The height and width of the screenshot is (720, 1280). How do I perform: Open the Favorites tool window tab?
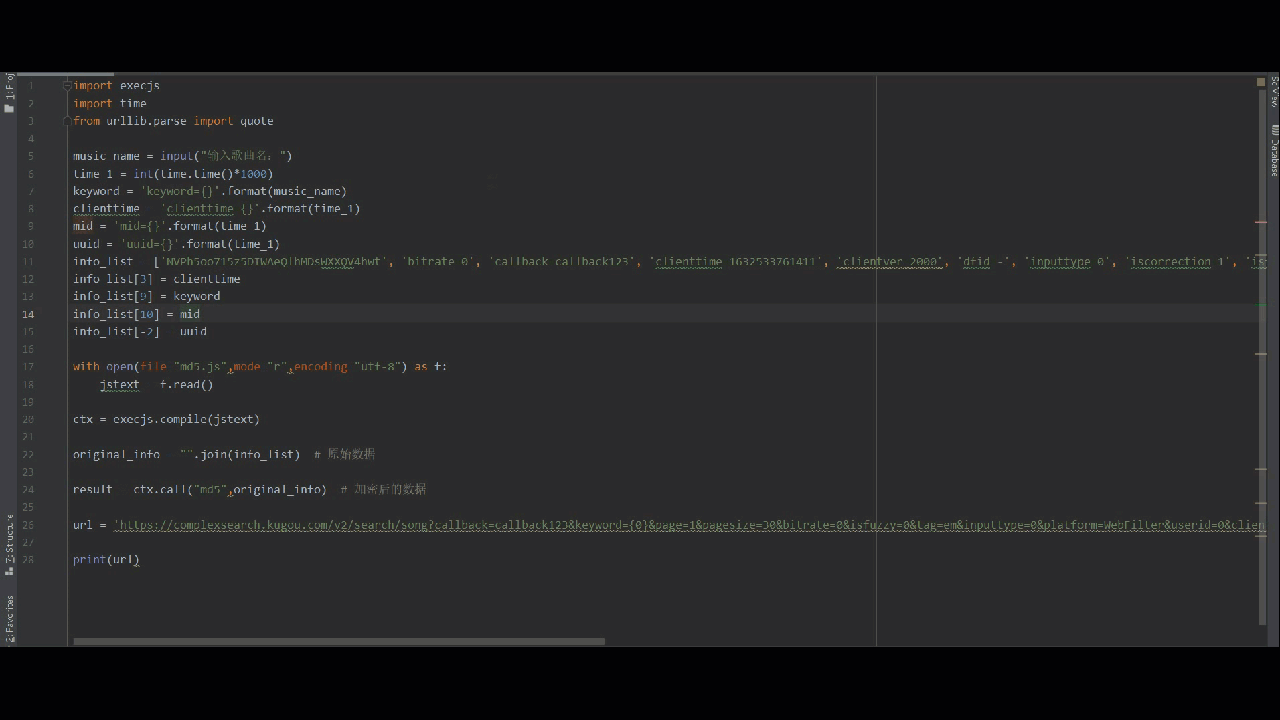click(9, 619)
